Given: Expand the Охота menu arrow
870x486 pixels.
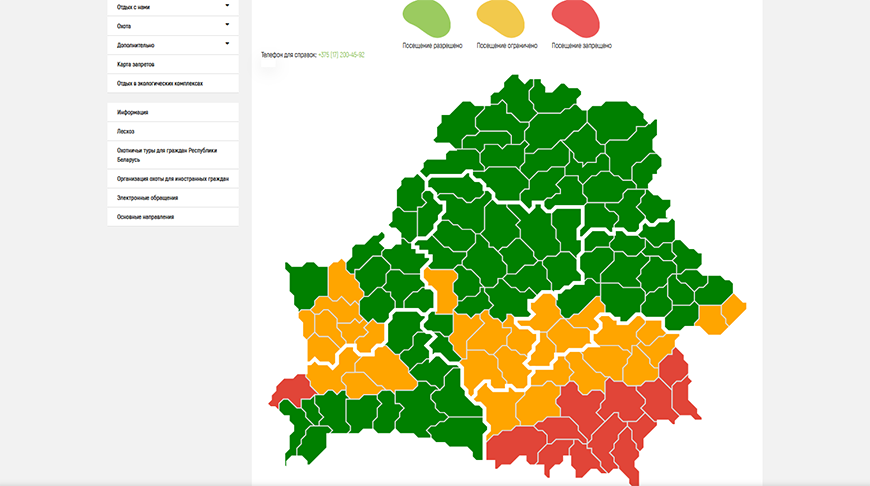Looking at the screenshot, I should point(227,24).
